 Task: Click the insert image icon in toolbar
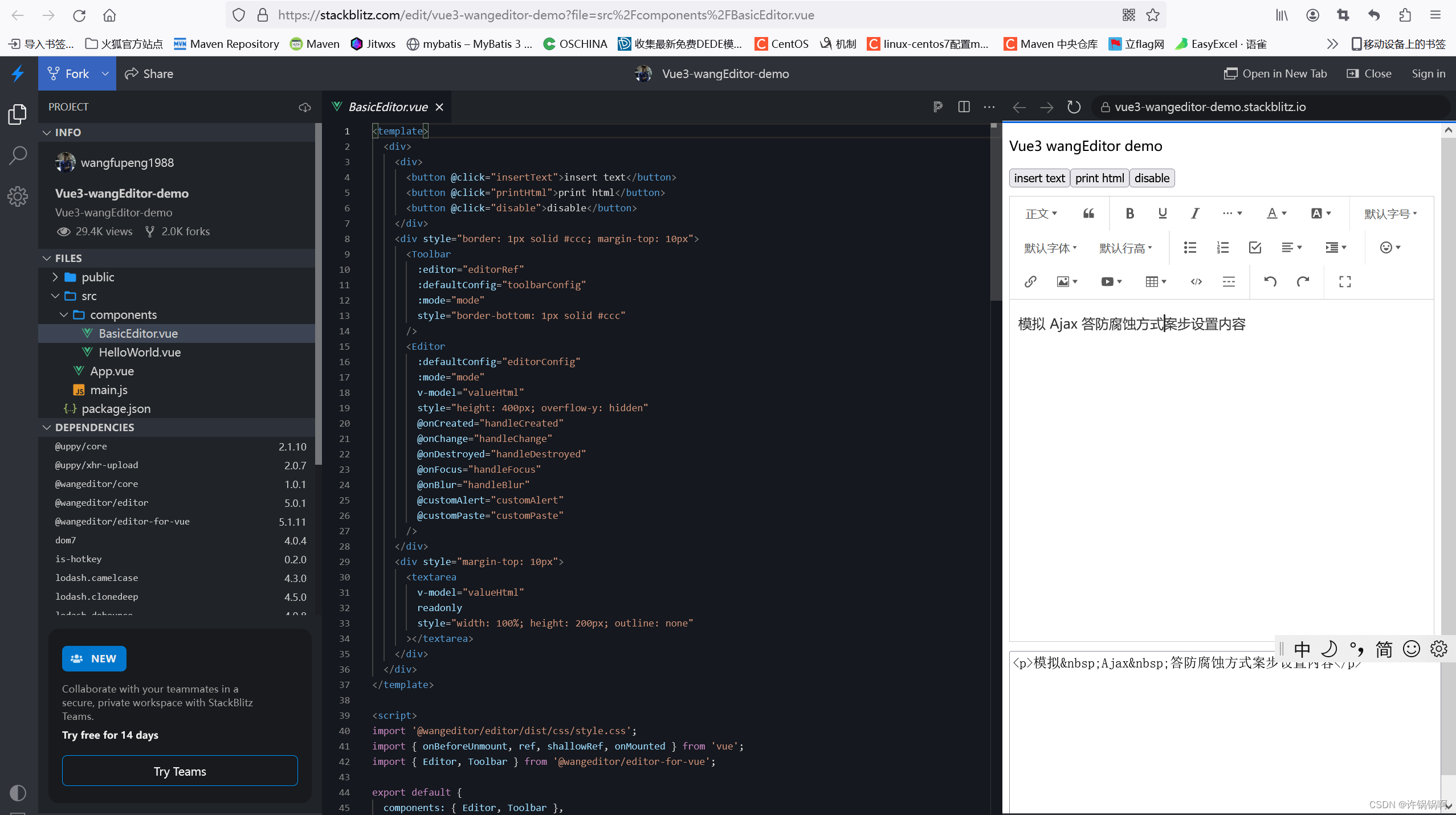(1063, 281)
